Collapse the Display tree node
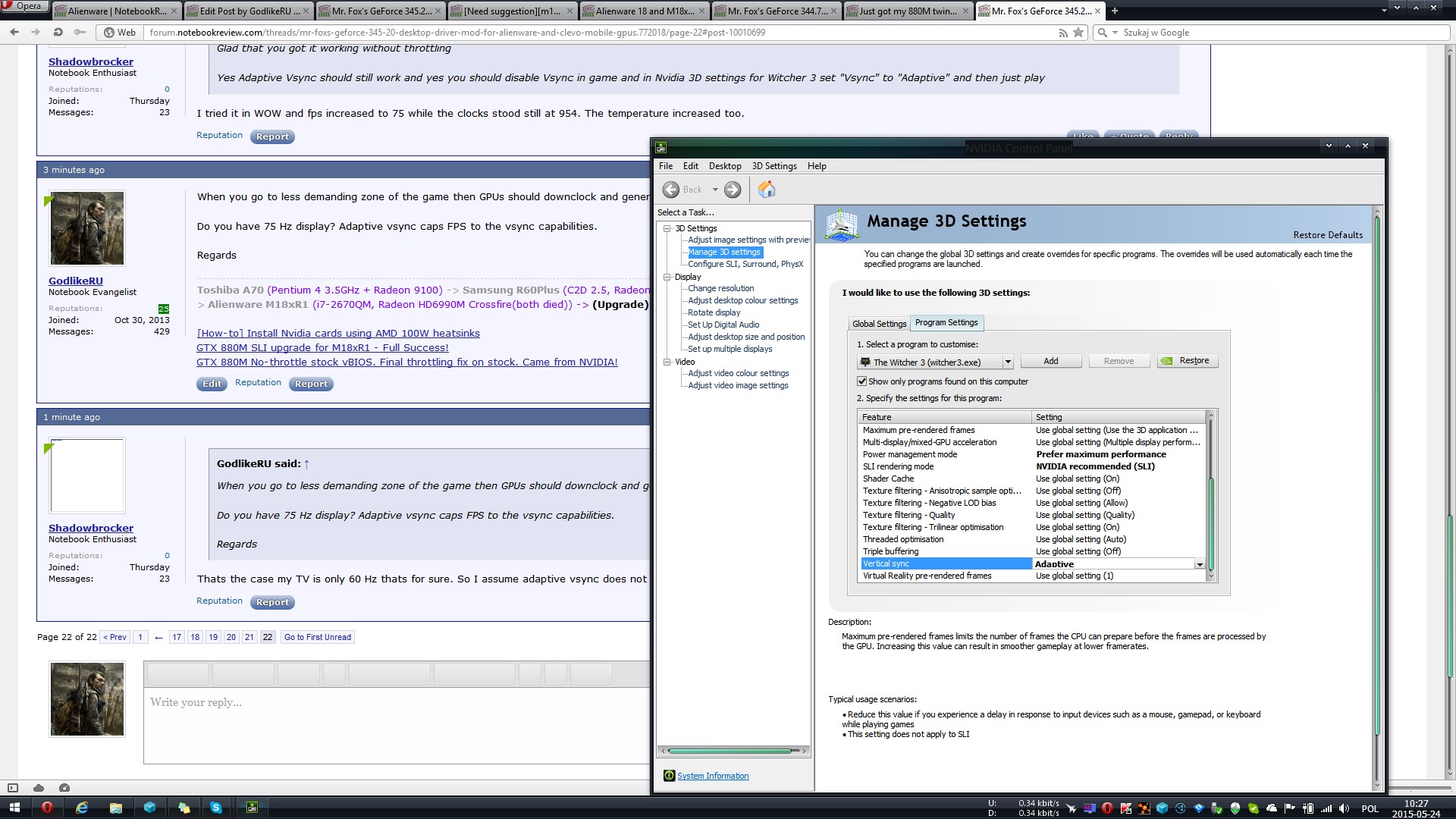The image size is (1456, 819). point(667,277)
